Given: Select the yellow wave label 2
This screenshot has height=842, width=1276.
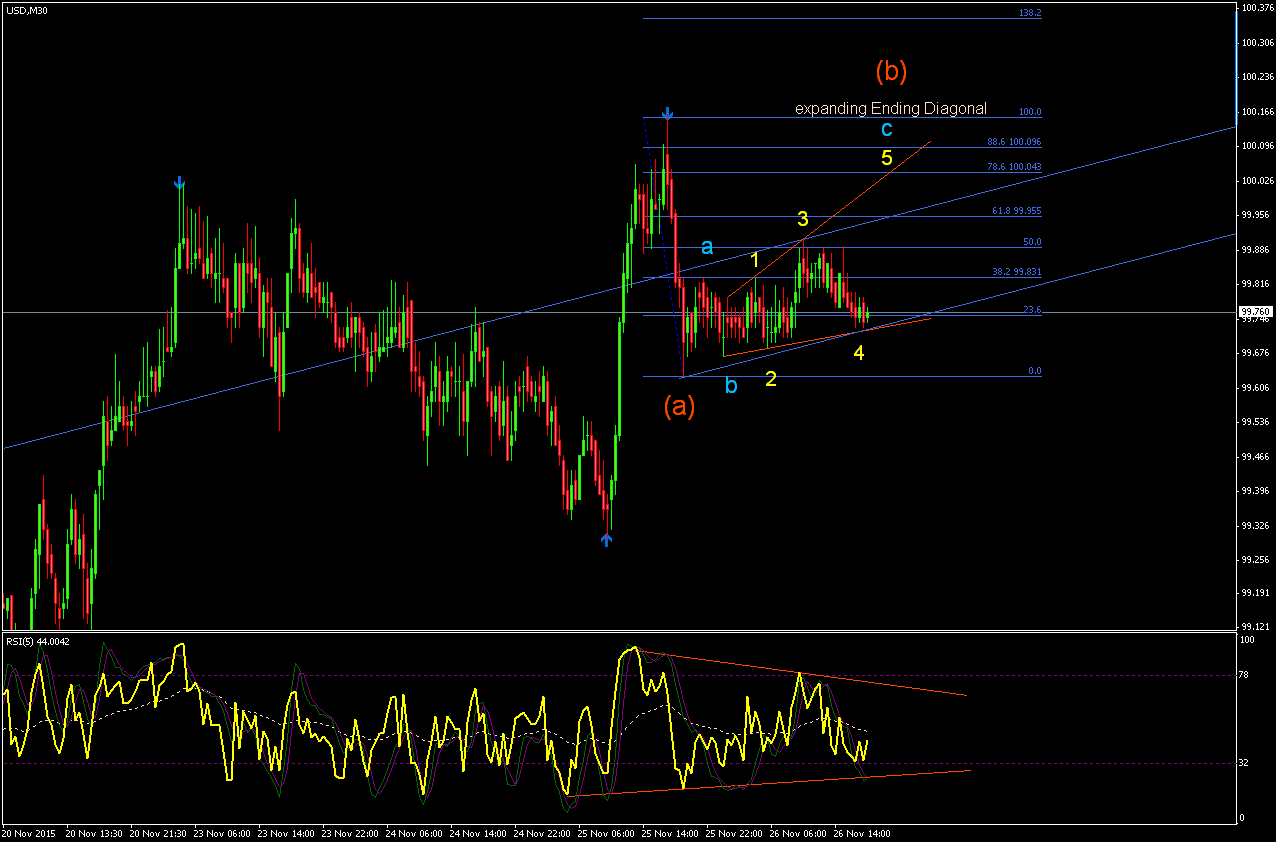Looking at the screenshot, I should [x=771, y=378].
